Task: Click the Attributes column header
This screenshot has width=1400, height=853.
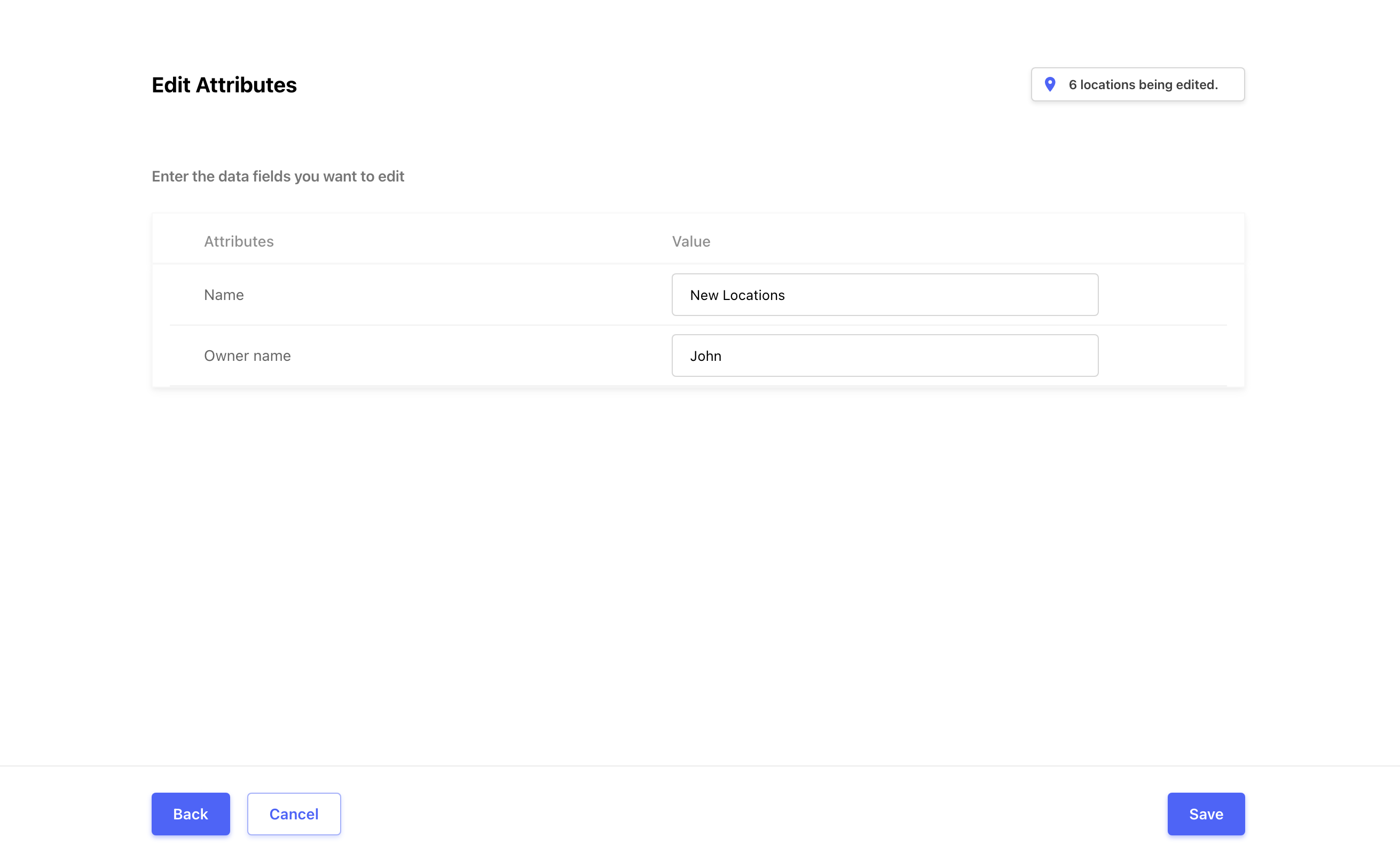Action: [239, 241]
